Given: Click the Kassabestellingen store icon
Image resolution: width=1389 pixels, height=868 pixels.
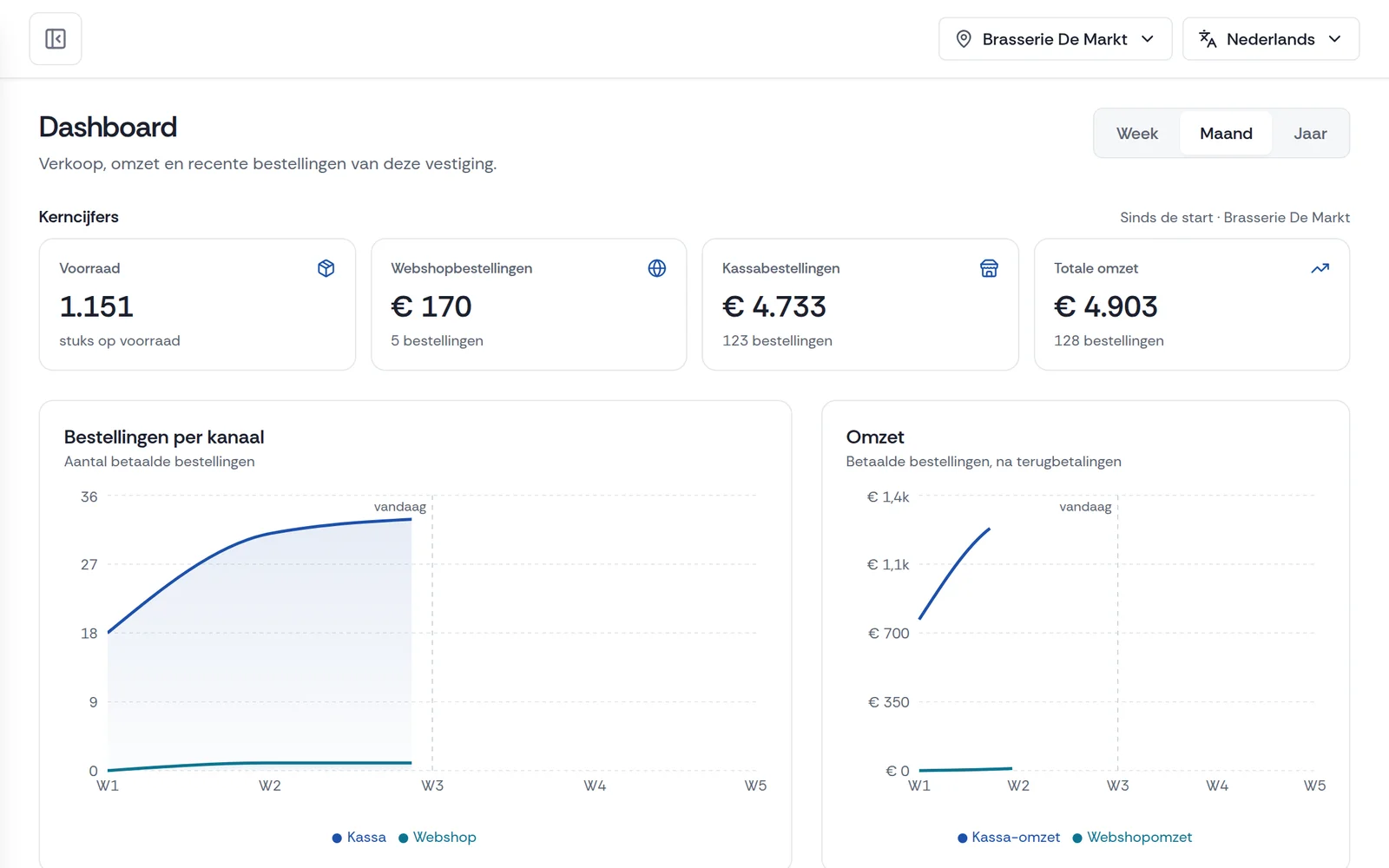Looking at the screenshot, I should point(989,268).
